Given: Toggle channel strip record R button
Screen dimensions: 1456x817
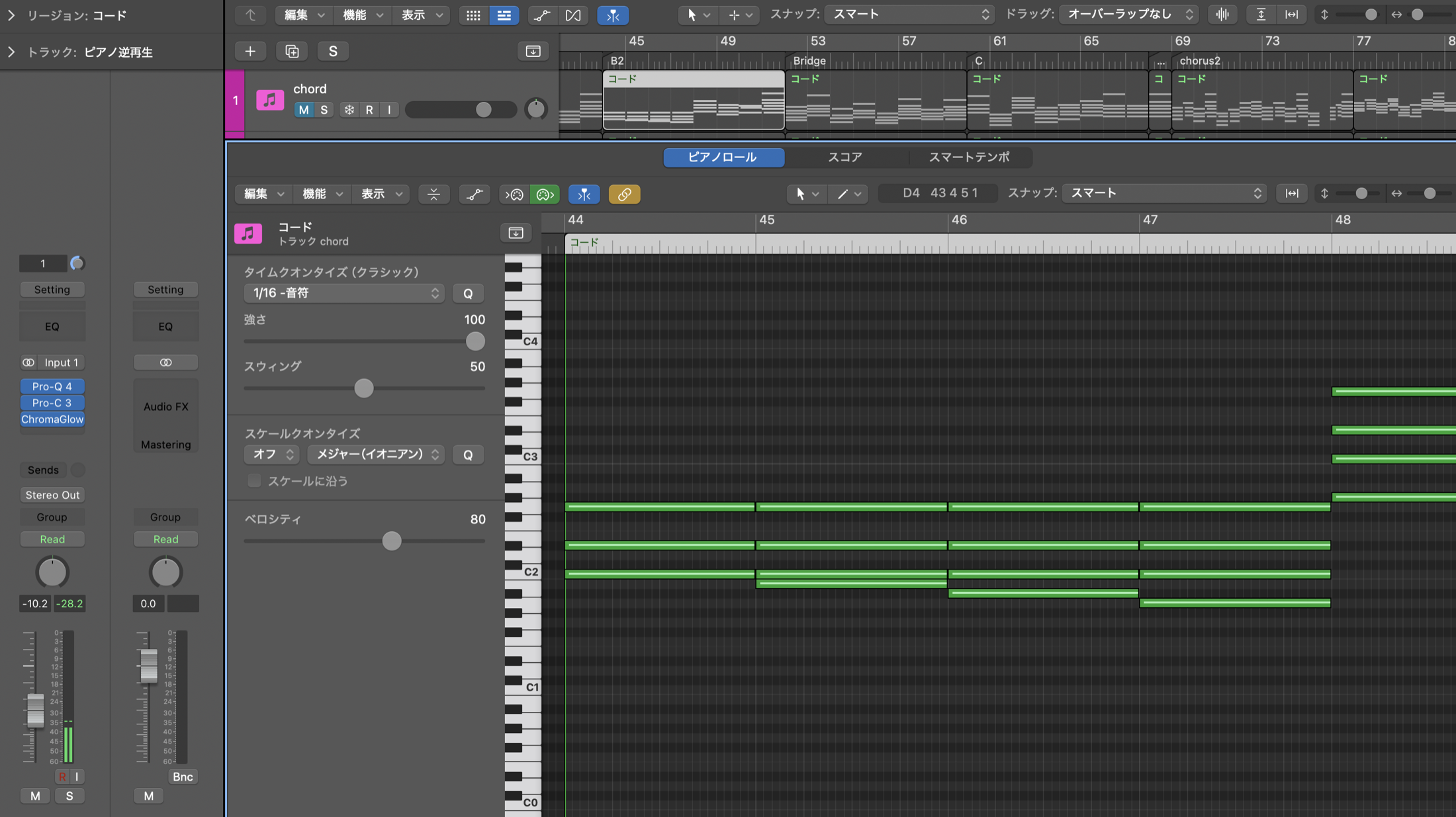Looking at the screenshot, I should point(62,777).
